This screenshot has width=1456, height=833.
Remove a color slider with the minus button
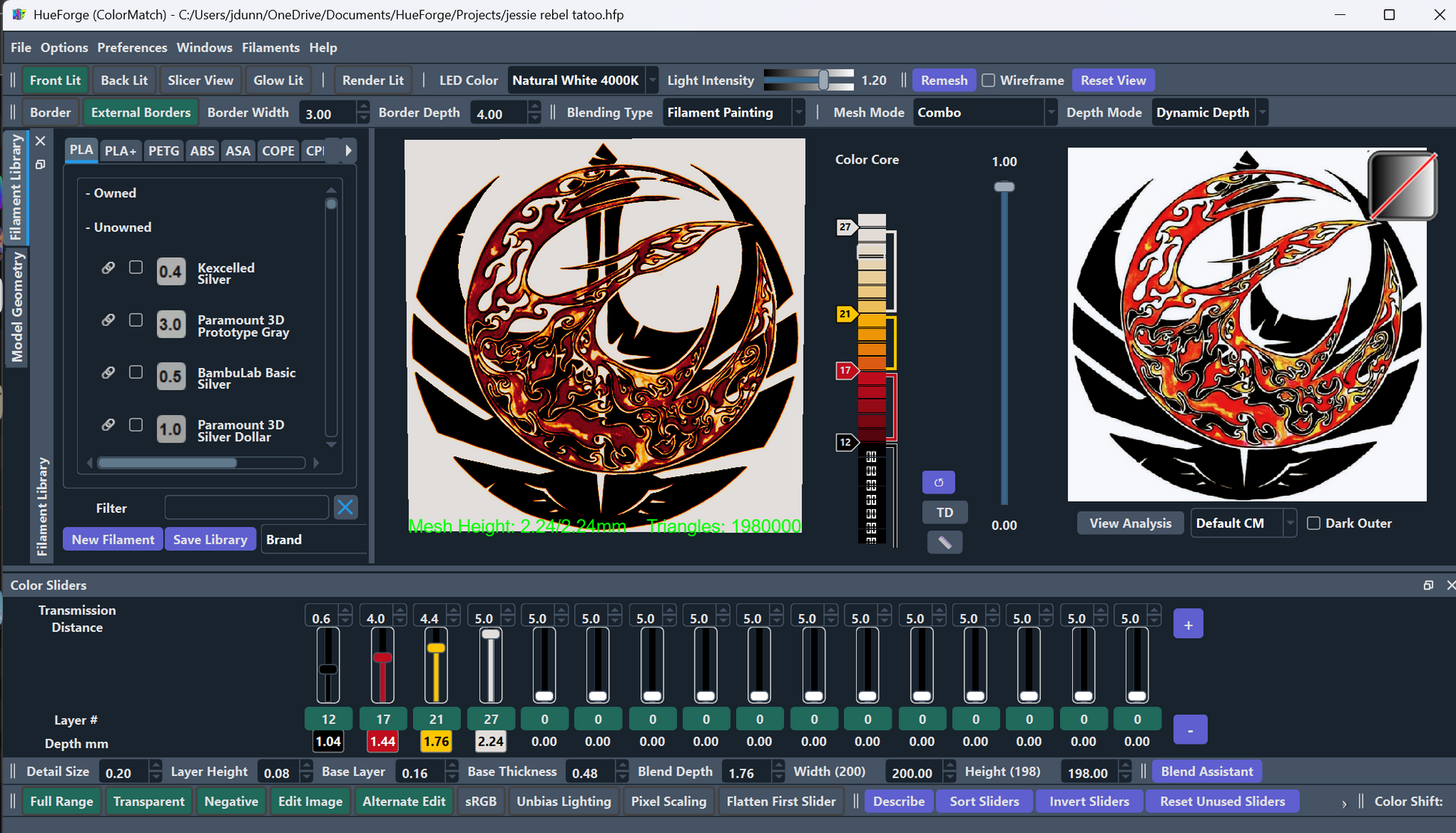pos(1190,729)
